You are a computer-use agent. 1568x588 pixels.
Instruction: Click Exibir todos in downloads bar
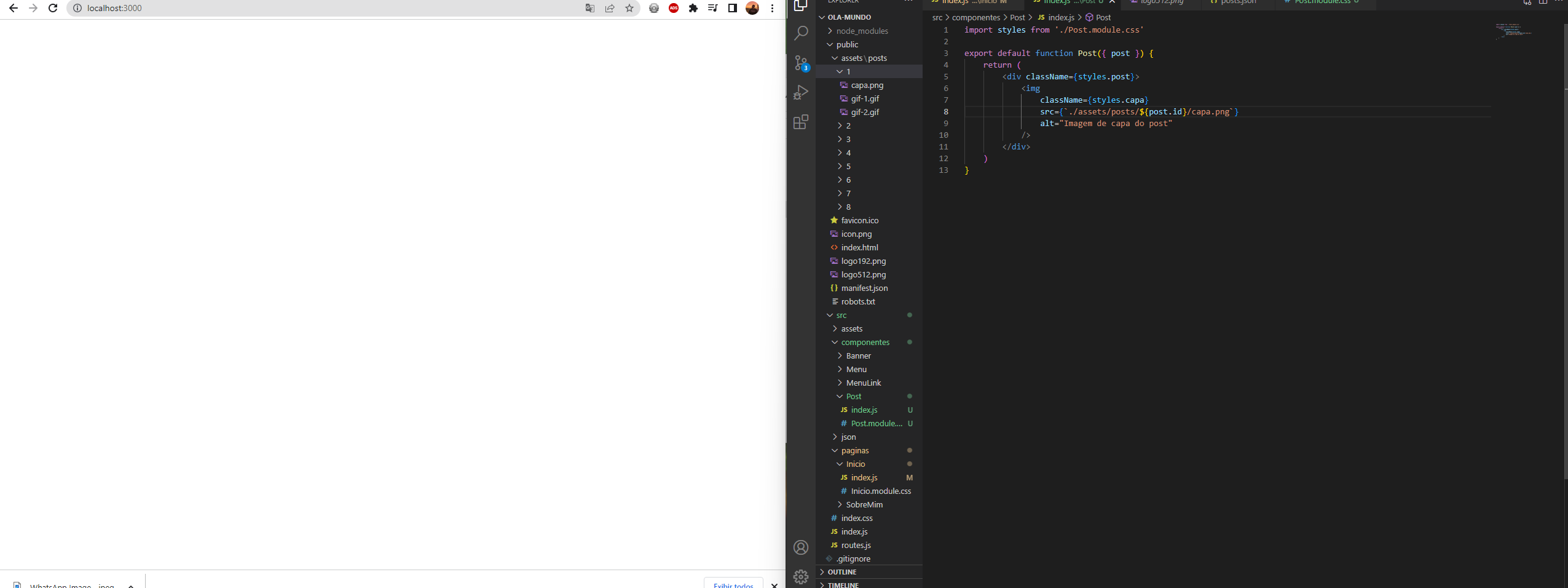(733, 584)
